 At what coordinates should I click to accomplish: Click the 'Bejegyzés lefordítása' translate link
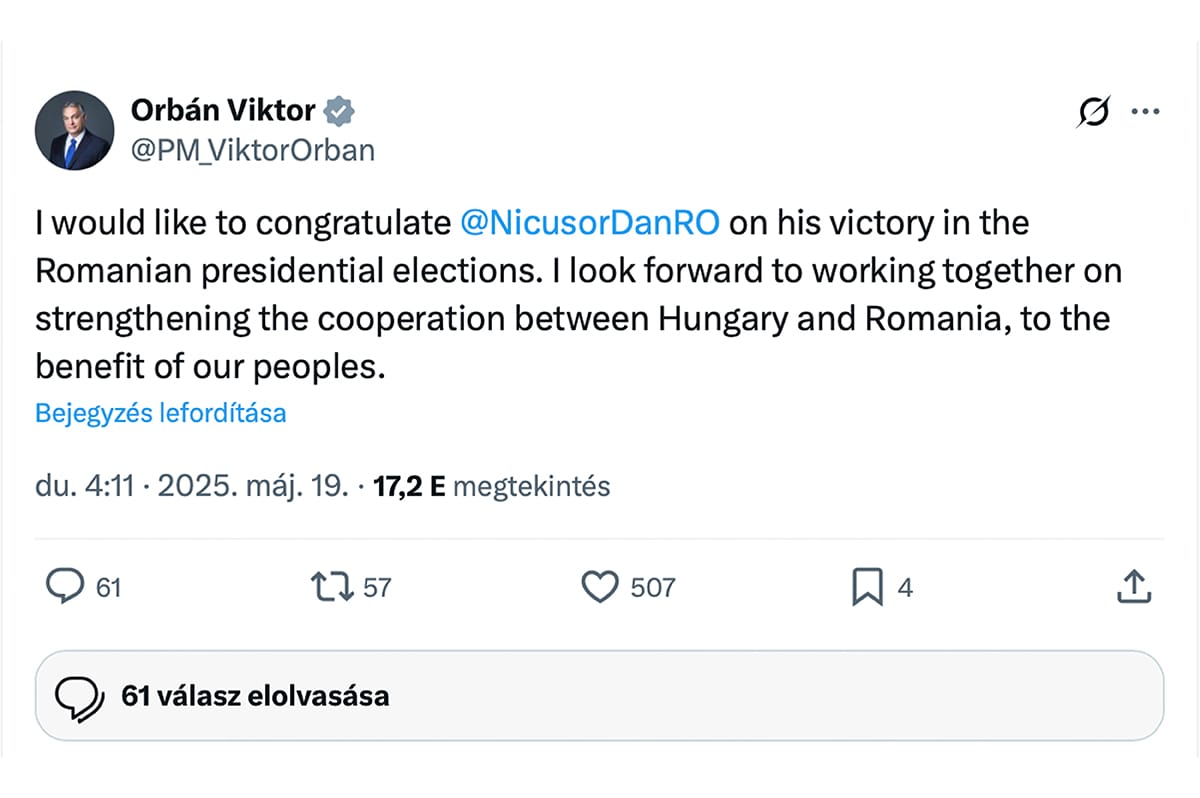point(161,413)
